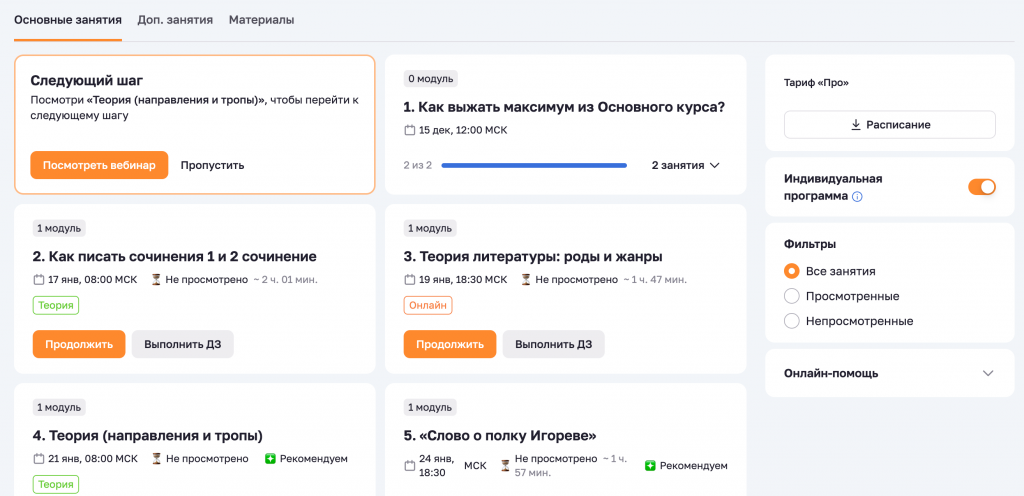Viewport: 1024px width, 496px height.
Task: Click calendar icon beside 19 янв, 18:30 МСК
Action: click(x=410, y=280)
